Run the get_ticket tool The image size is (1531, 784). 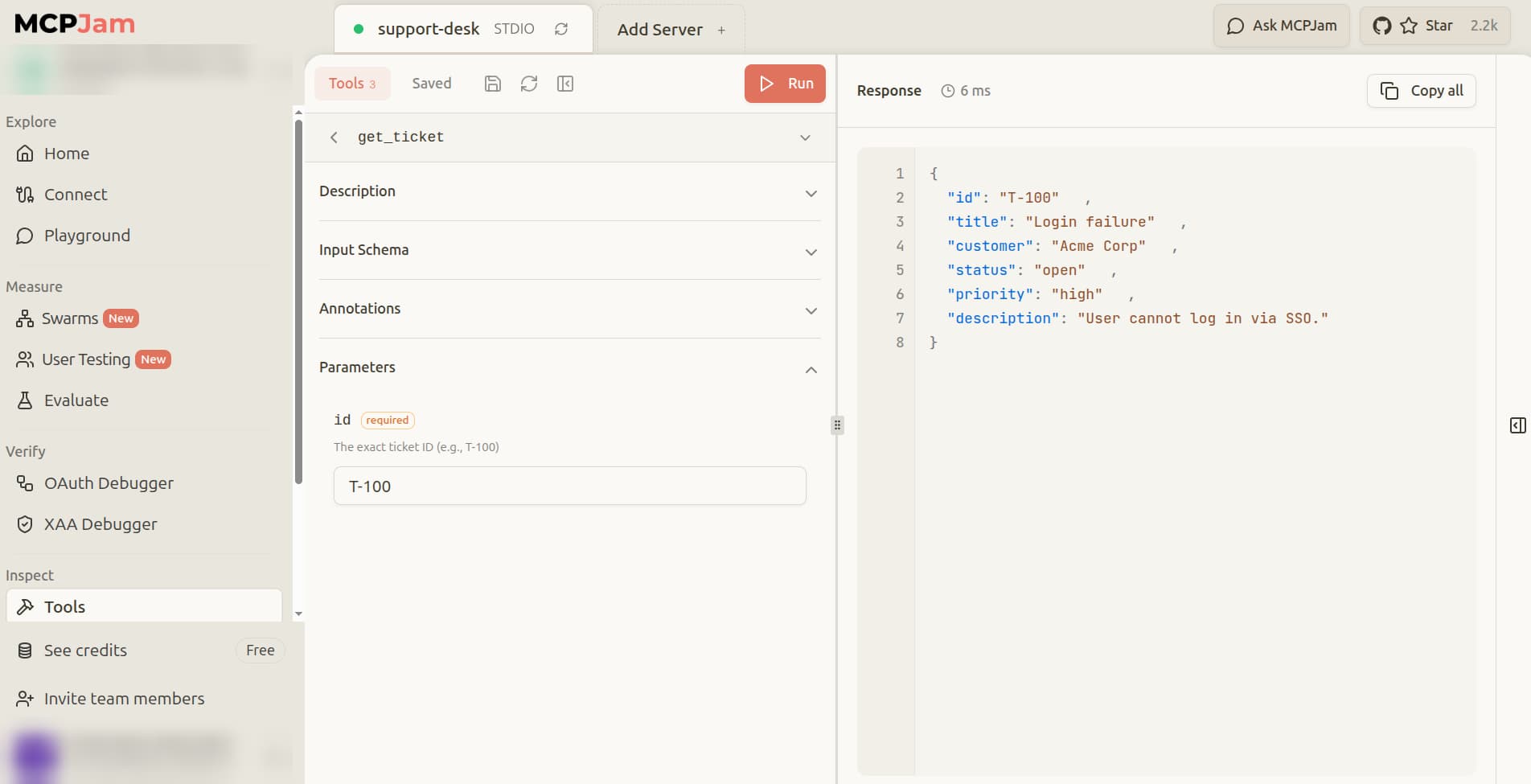click(785, 84)
